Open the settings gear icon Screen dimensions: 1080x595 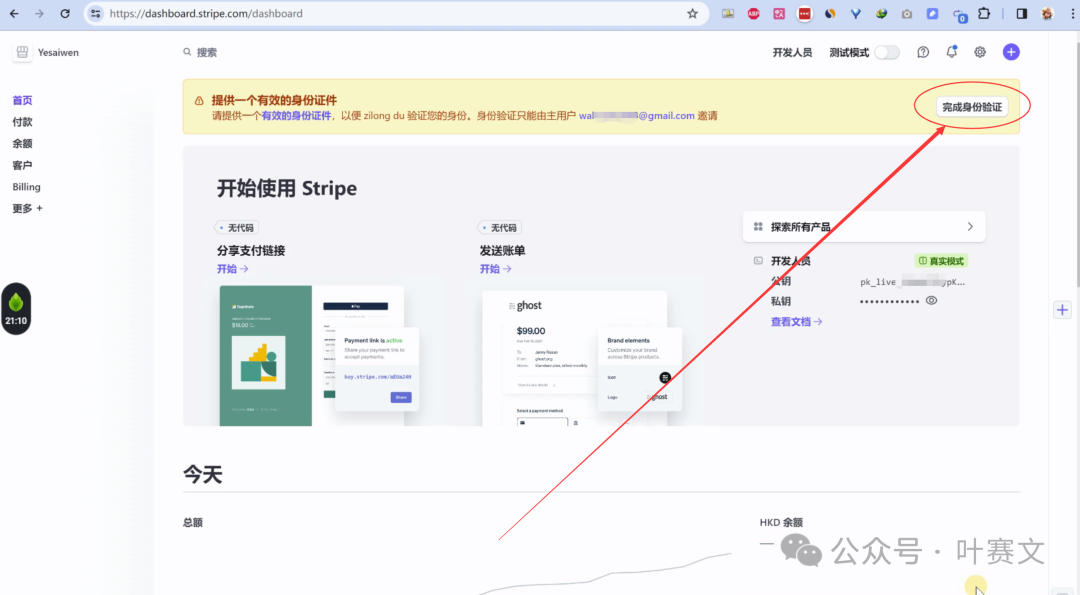(x=980, y=52)
